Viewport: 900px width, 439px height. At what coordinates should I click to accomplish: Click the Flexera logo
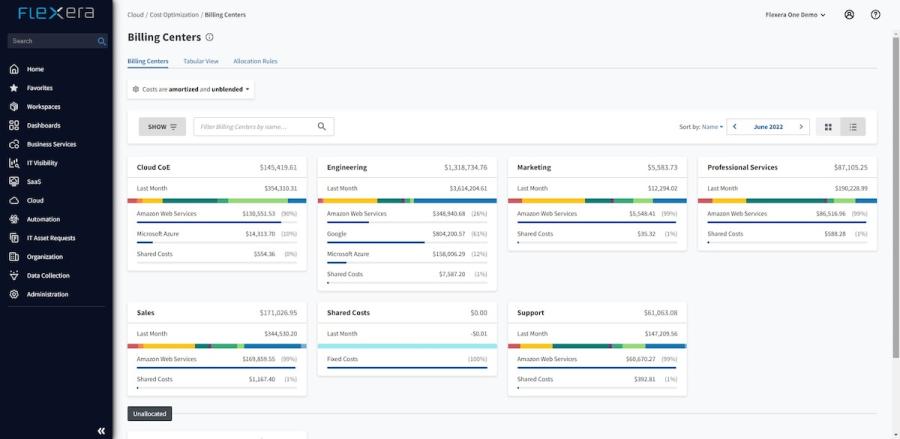coord(56,13)
